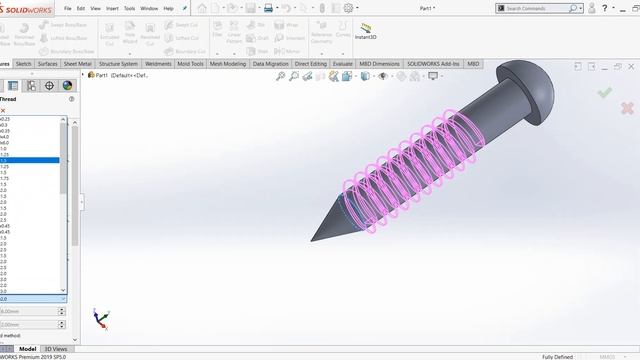Select the 1.75 entry in size list
Image resolution: width=640 pixels, height=360 pixels.
30,178
